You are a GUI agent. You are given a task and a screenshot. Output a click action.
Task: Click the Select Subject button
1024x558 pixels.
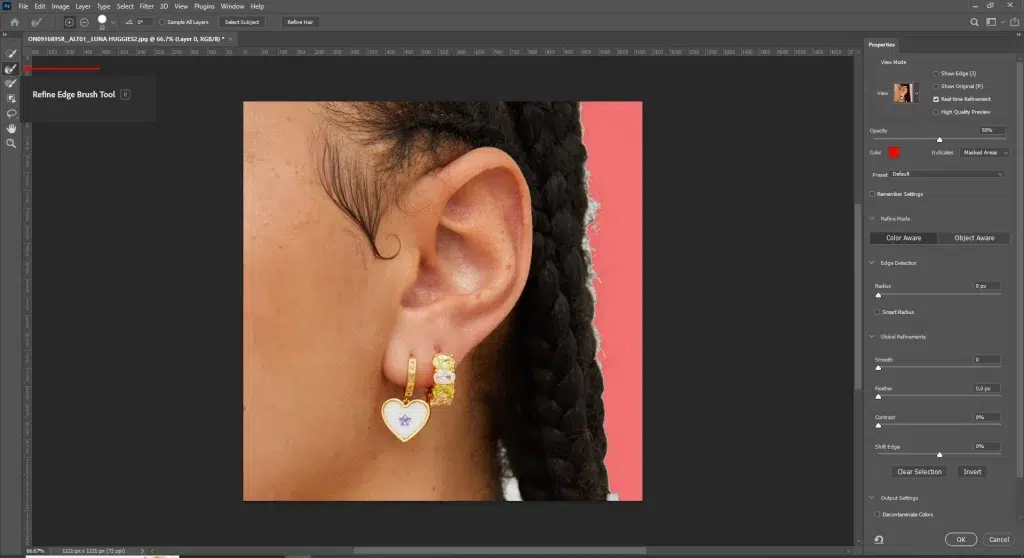(242, 22)
